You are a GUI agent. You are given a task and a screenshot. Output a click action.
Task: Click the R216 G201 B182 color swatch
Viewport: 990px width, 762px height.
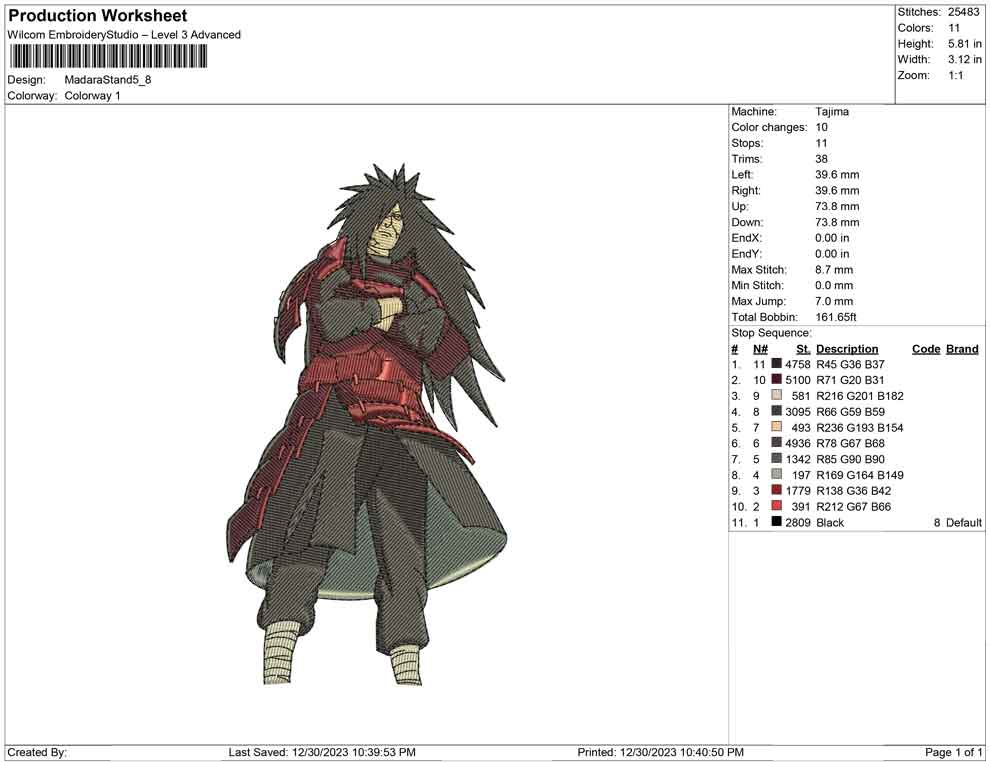[x=777, y=395]
